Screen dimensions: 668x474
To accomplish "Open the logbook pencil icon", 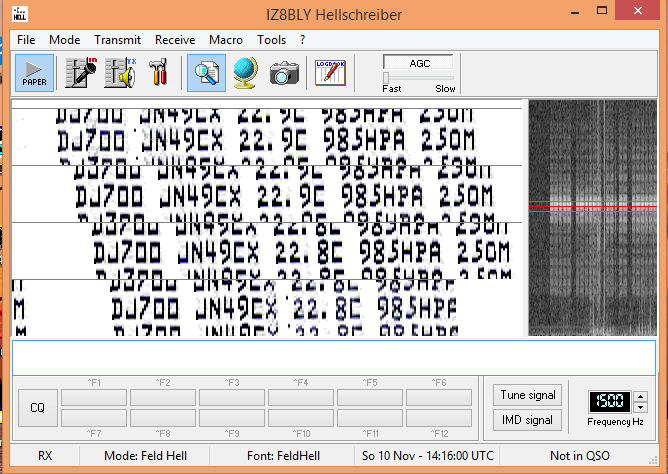I will pyautogui.click(x=330, y=73).
